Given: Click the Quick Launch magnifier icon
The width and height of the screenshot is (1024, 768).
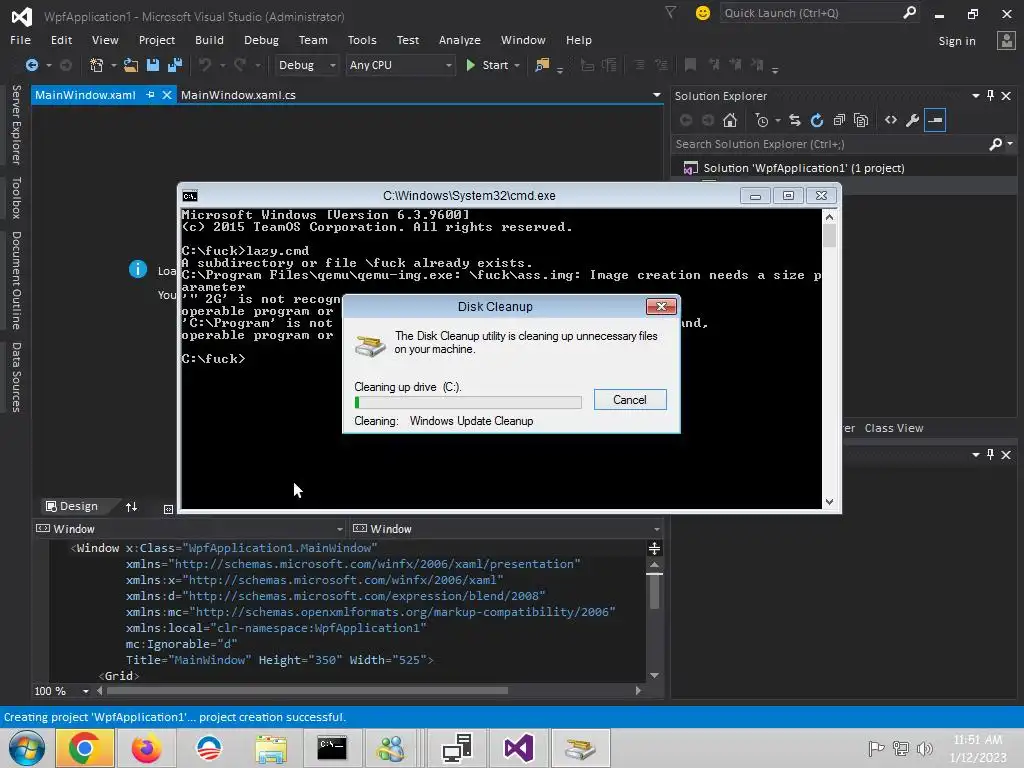Looking at the screenshot, I should pyautogui.click(x=909, y=12).
